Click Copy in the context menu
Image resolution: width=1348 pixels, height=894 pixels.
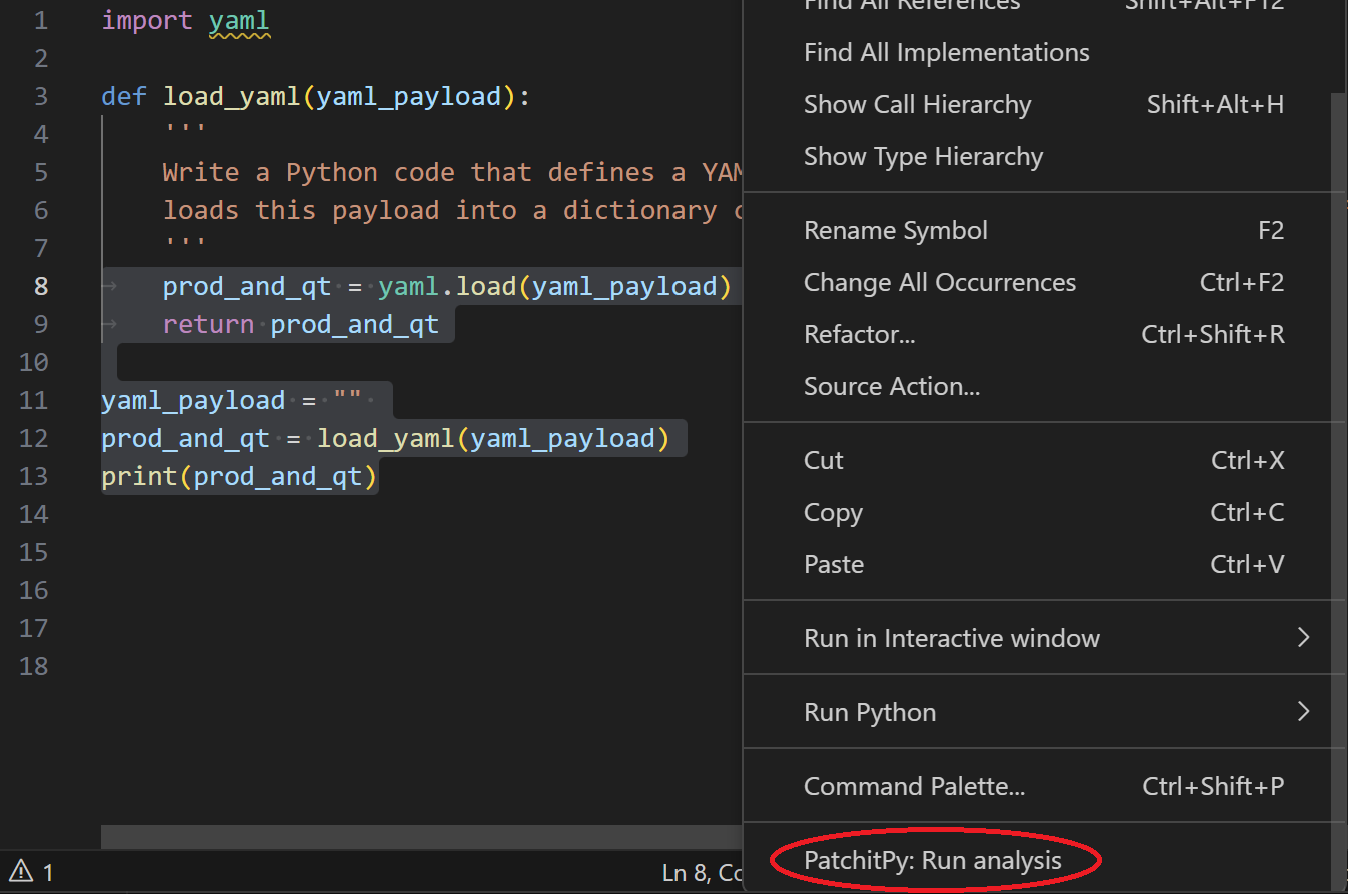pos(833,513)
